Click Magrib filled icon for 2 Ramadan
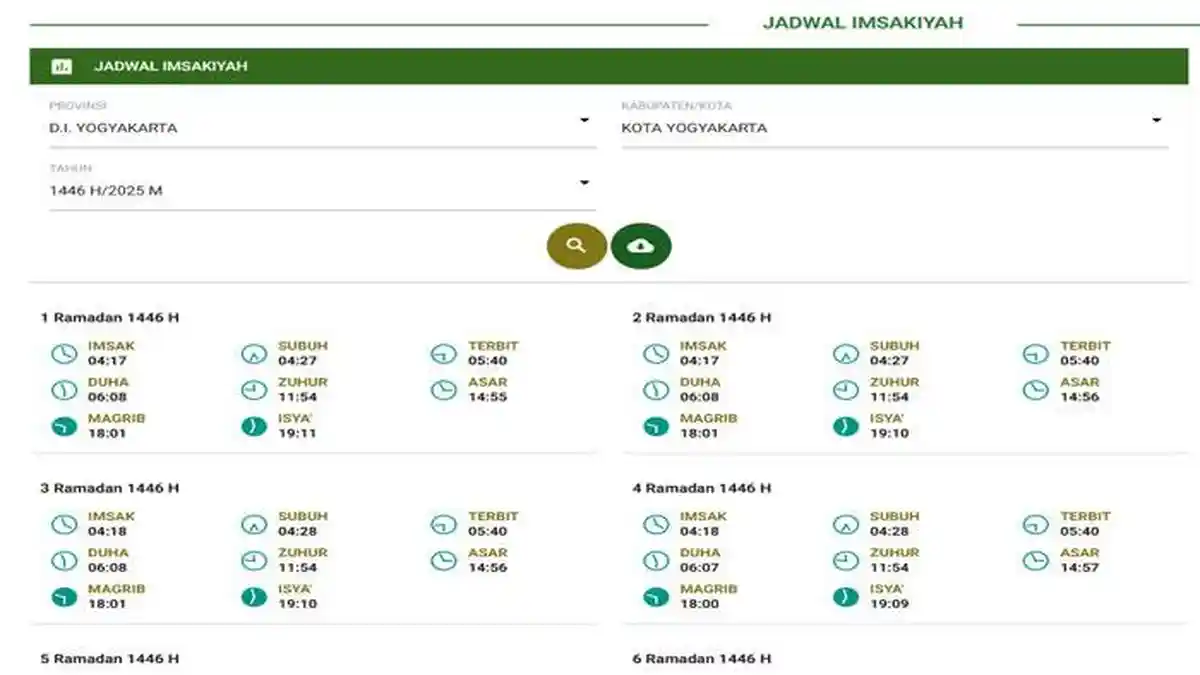The width and height of the screenshot is (1200, 675). (656, 427)
